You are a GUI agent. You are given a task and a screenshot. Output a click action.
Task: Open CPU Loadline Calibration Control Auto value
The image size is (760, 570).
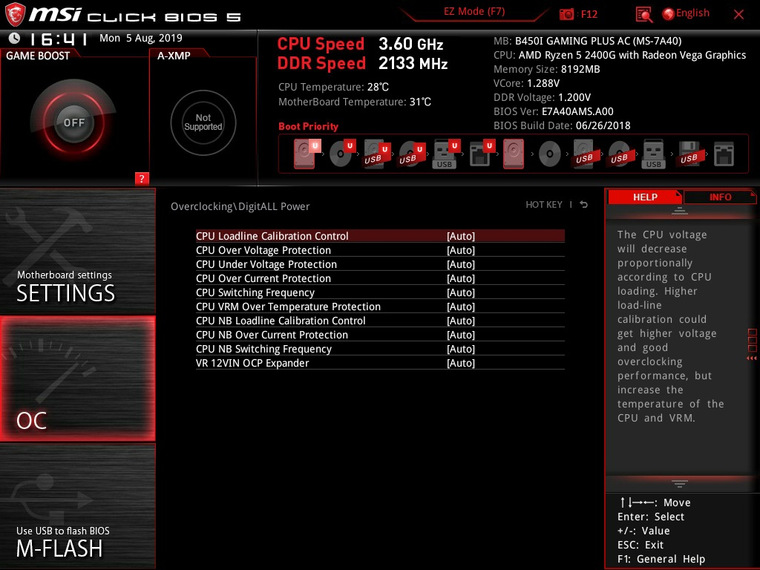point(461,236)
